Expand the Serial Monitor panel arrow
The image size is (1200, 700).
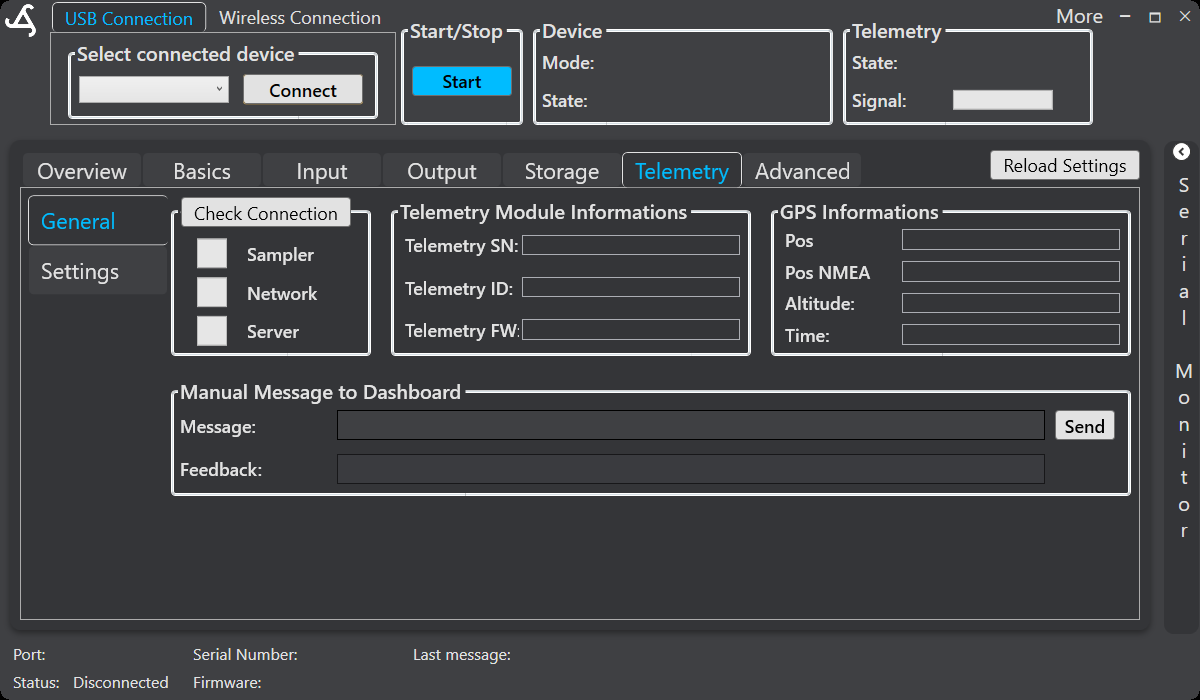(1181, 152)
